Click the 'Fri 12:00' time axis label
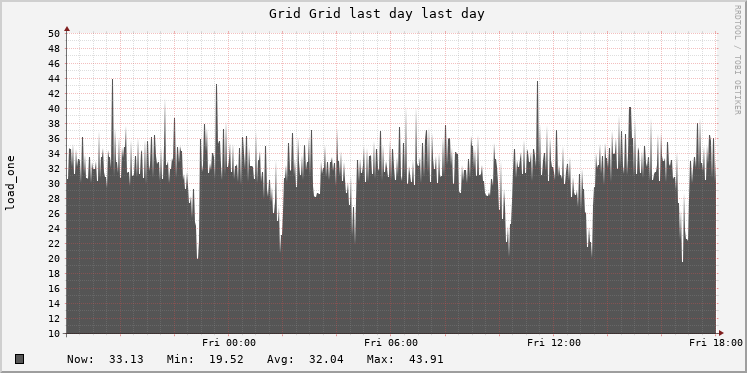The width and height of the screenshot is (747, 373). [x=554, y=343]
